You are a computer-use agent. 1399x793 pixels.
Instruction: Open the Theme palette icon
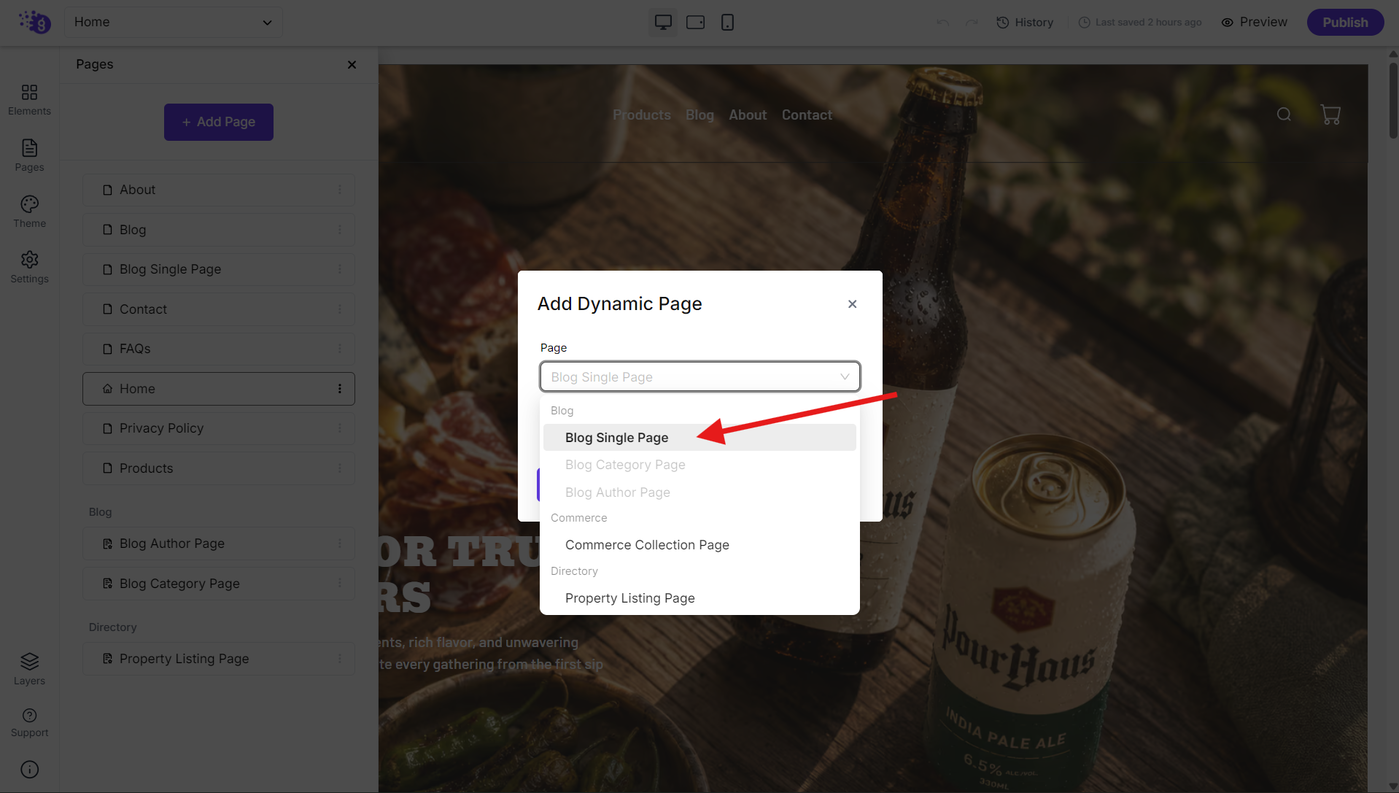pos(29,211)
